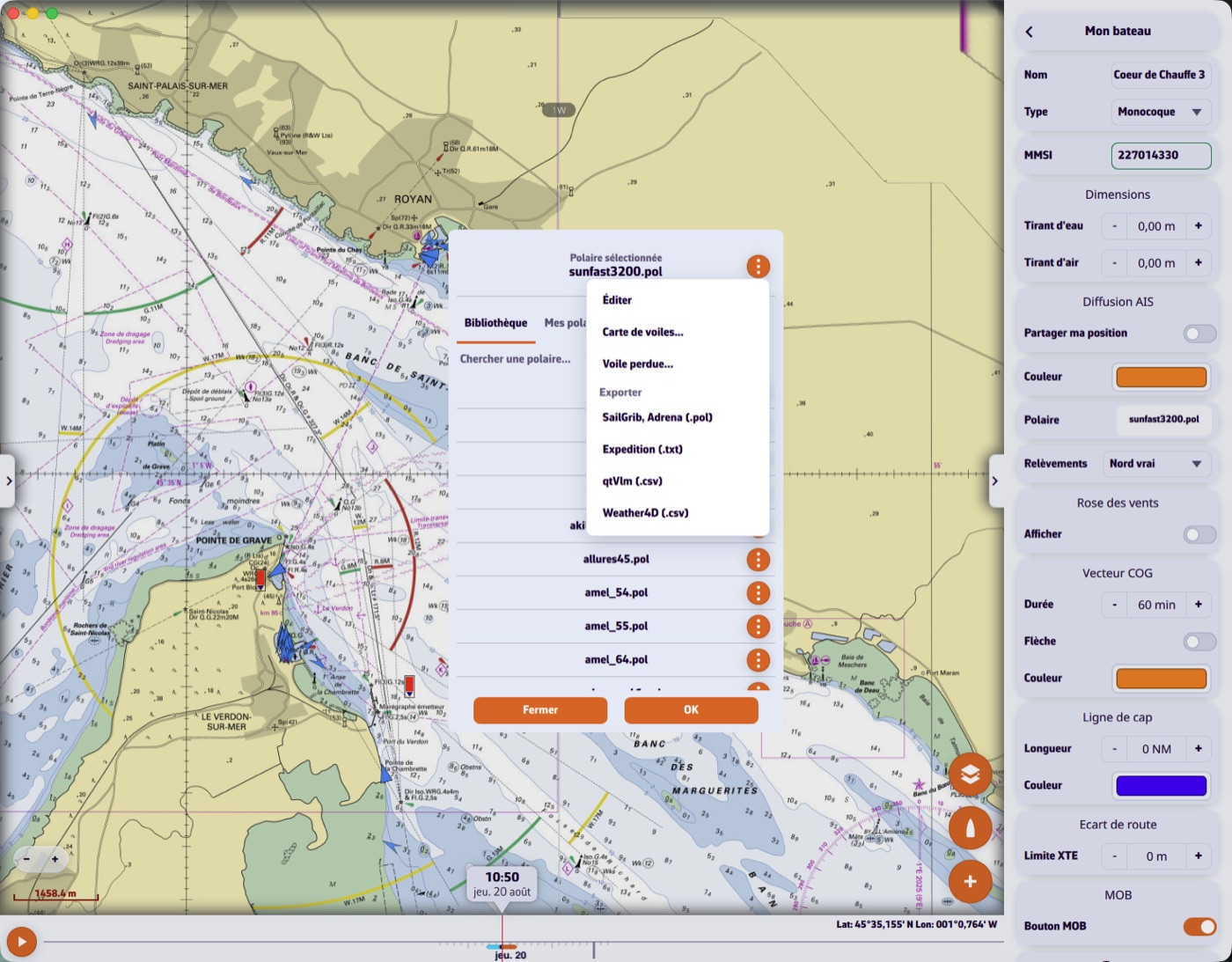Screen dimensions: 1232x962
Task: Decrease Tirant d'air with minus
Action: 1114,263
